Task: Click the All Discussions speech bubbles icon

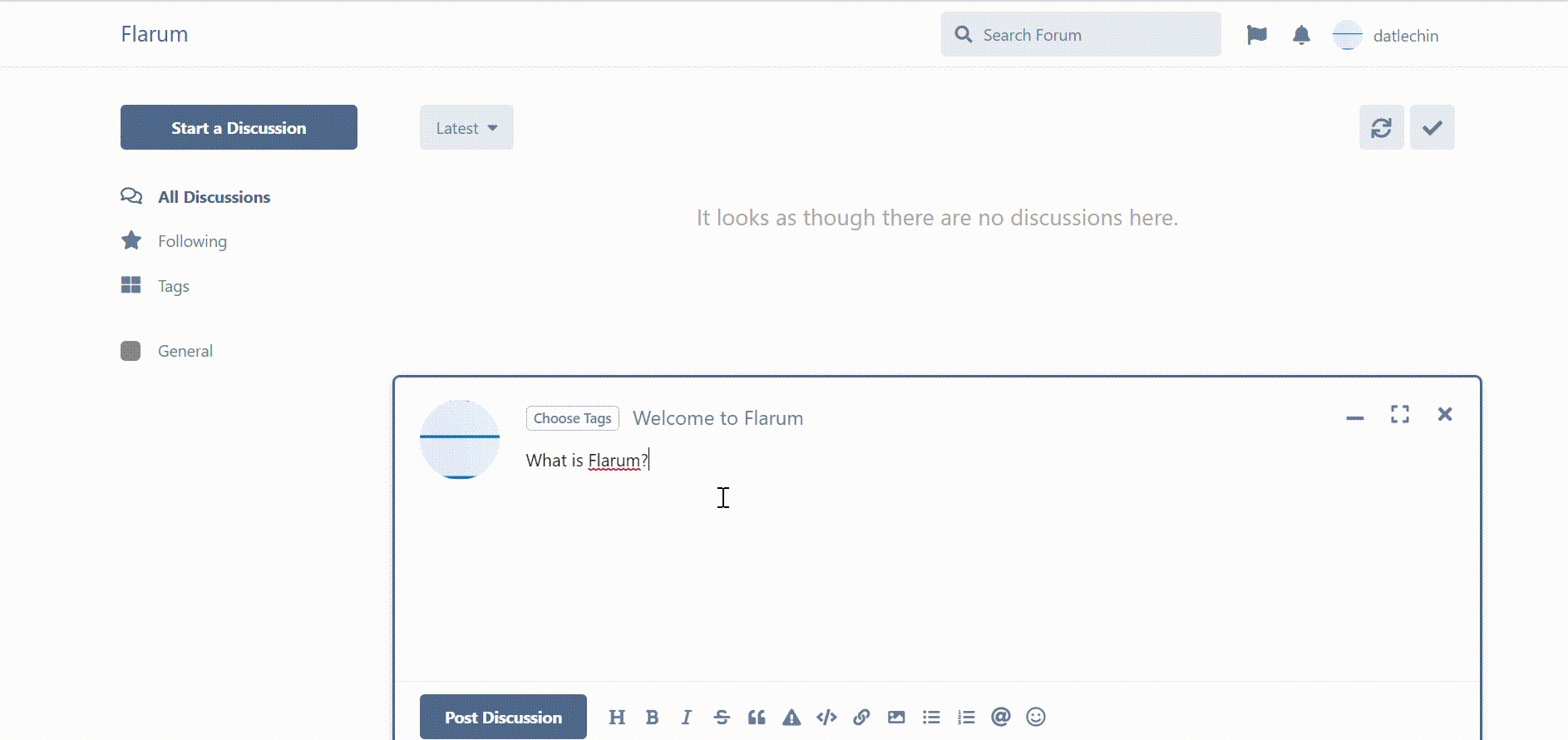Action: (131, 196)
